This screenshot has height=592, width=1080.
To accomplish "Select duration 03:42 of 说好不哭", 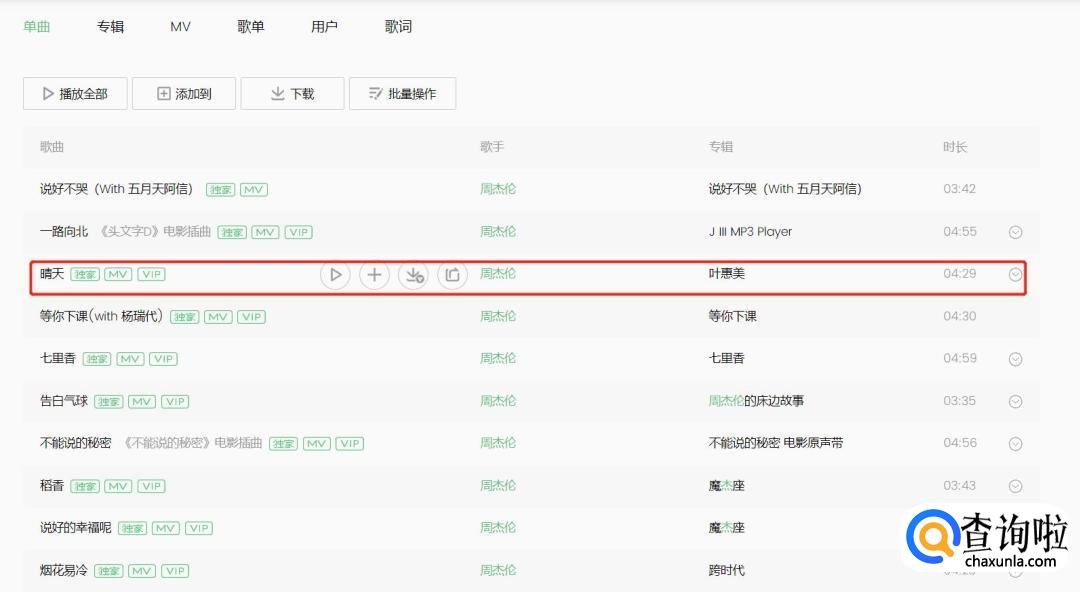I will coord(960,189).
